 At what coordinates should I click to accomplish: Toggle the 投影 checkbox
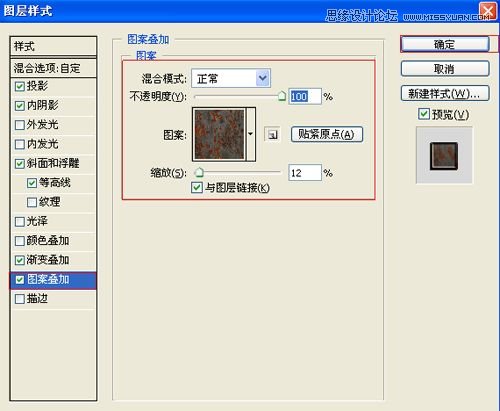pos(20,87)
